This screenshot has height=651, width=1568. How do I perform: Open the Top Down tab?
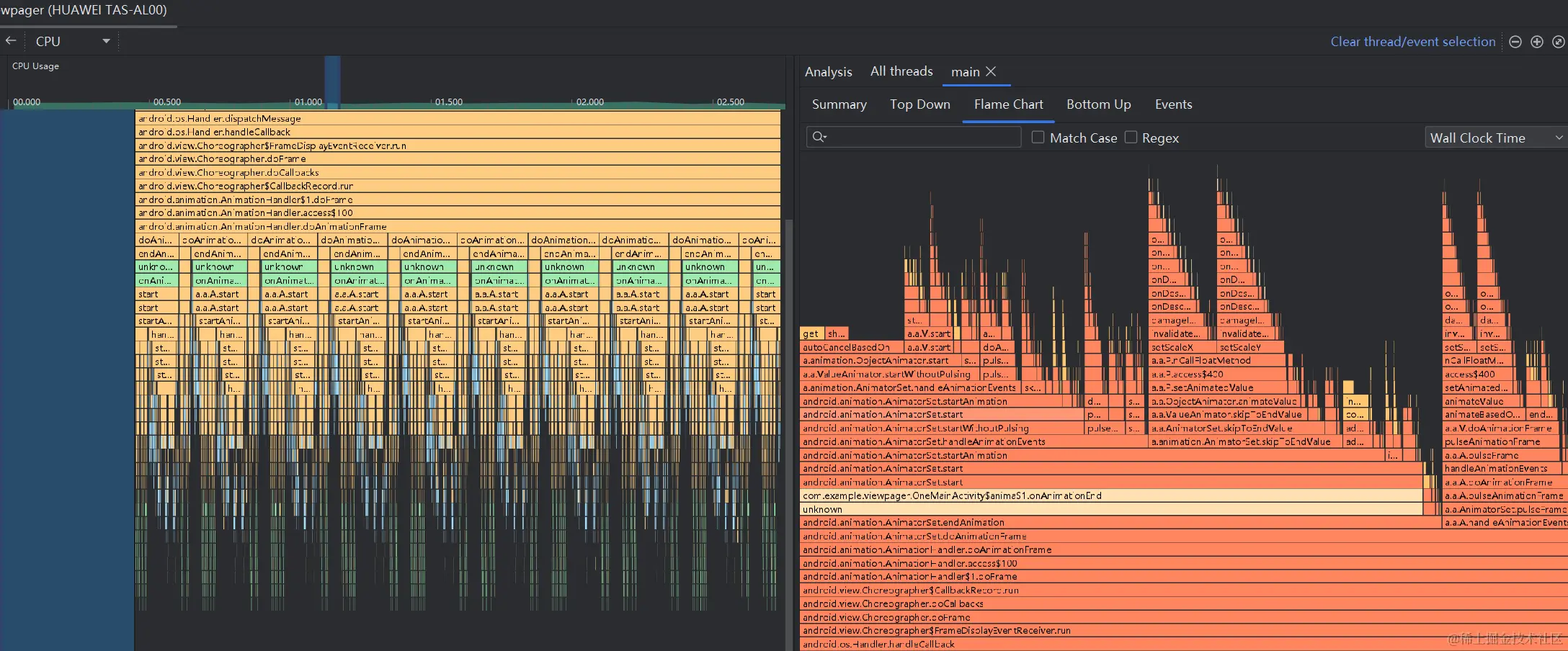click(920, 104)
